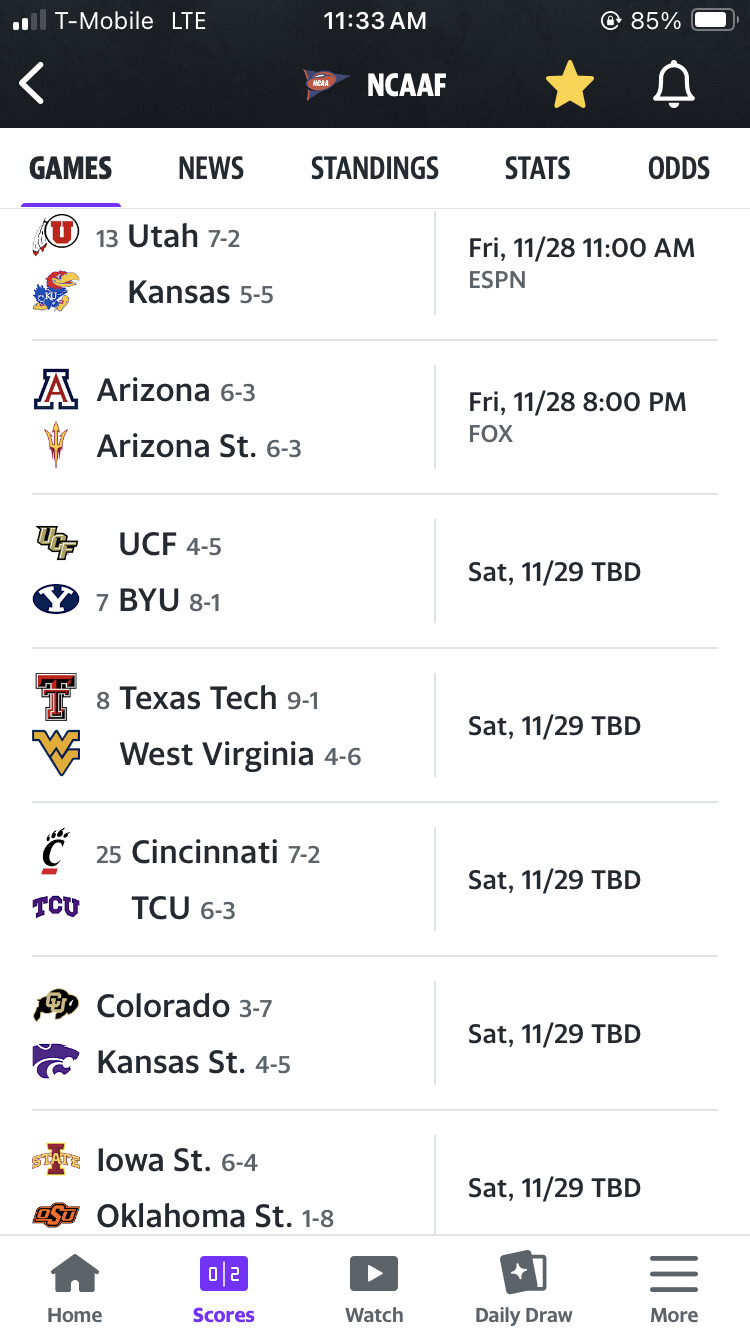Viewport: 750px width, 1334px height.
Task: Tap the back arrow icon
Action: coord(32,84)
